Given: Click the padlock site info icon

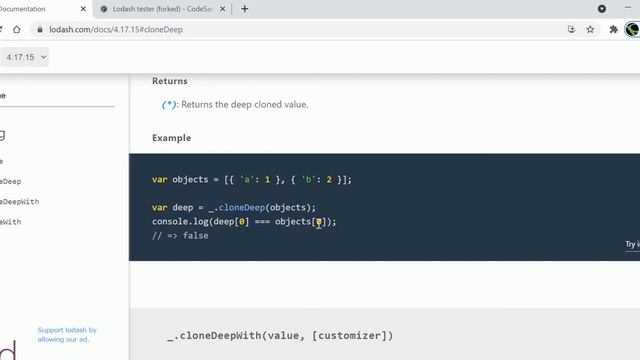Looking at the screenshot, I should [x=40, y=29].
